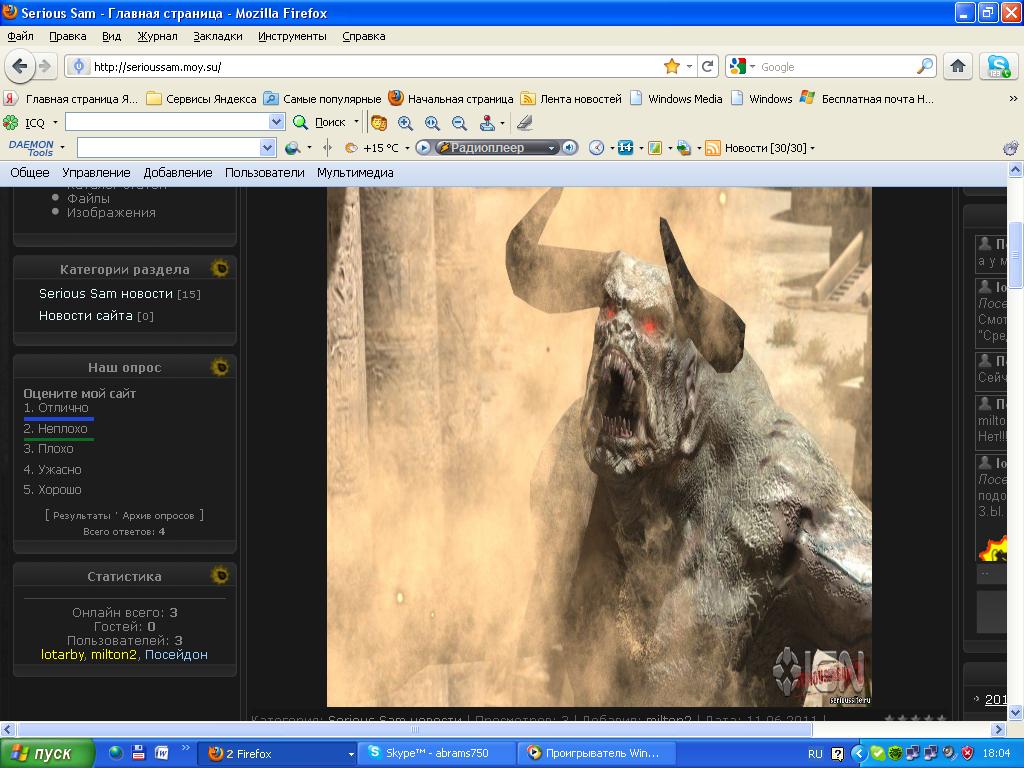Click the back navigation arrow
This screenshot has height=768, width=1024.
[19, 66]
